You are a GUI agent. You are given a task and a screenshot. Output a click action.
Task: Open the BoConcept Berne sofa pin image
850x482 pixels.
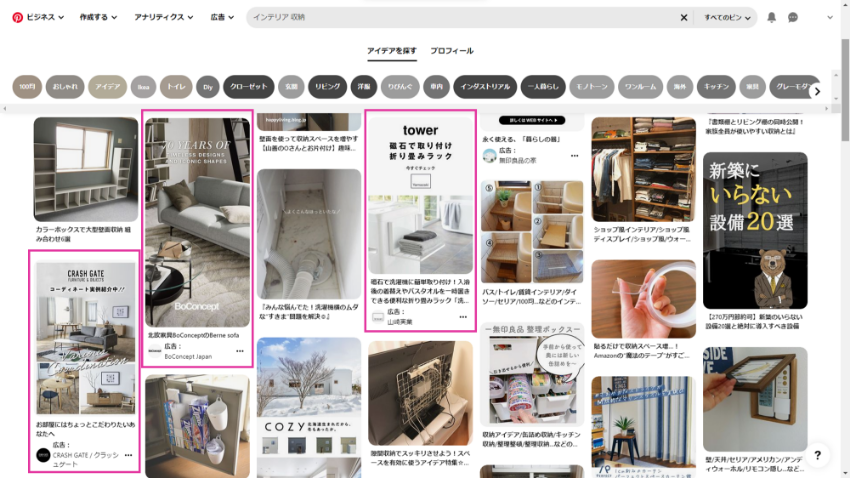[x=197, y=222]
